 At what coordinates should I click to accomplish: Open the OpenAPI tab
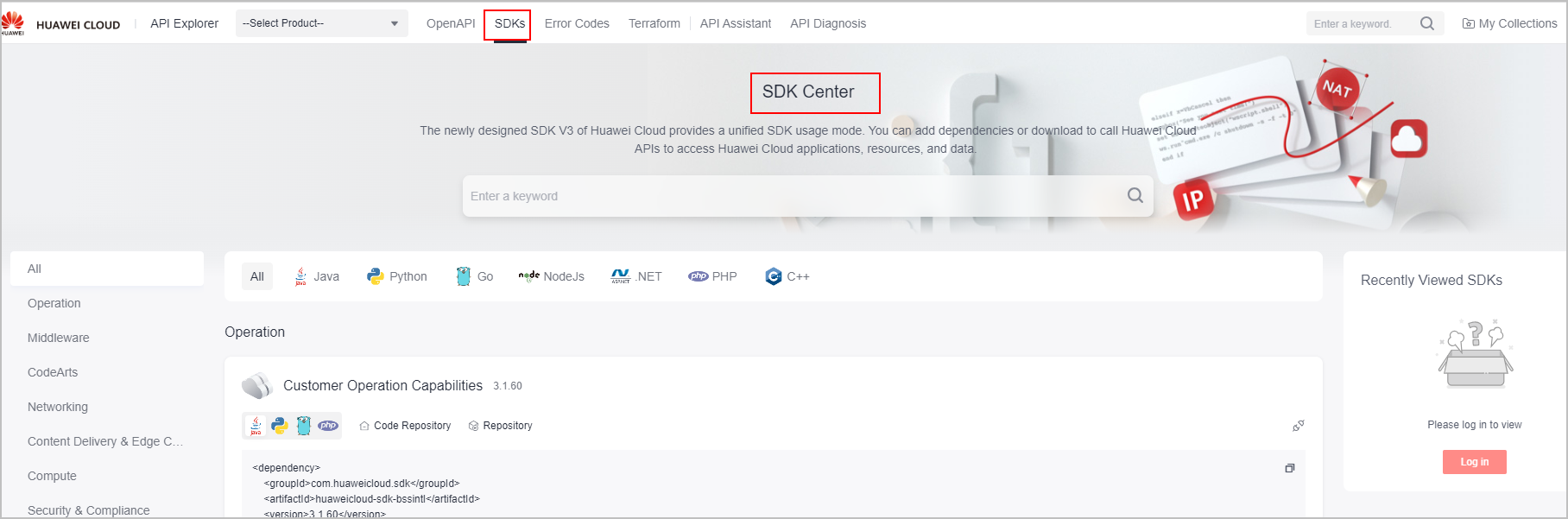451,23
